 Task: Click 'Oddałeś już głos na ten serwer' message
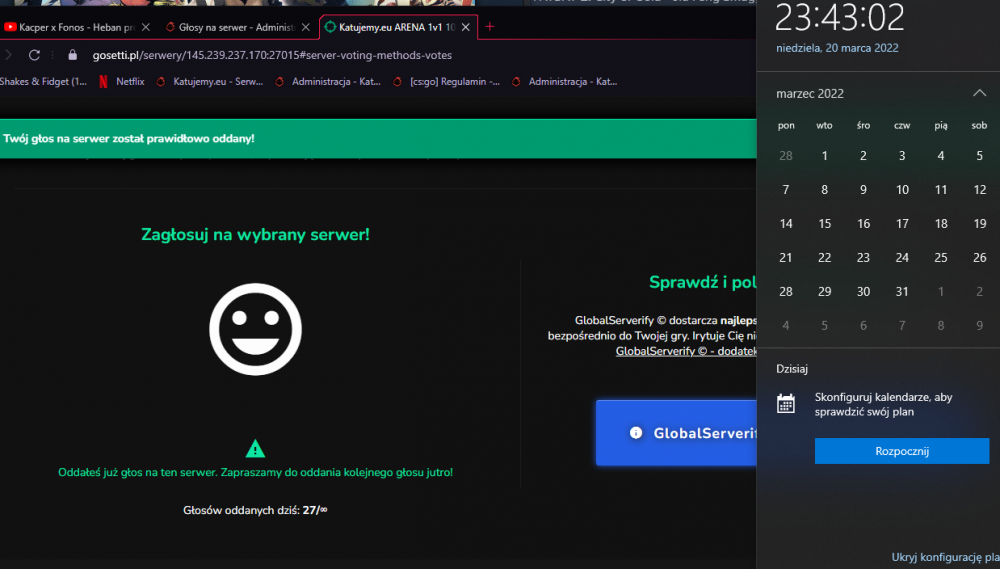tap(255, 473)
